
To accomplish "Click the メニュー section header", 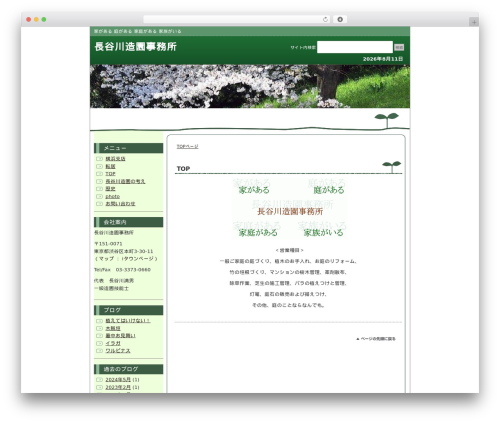I will point(129,148).
